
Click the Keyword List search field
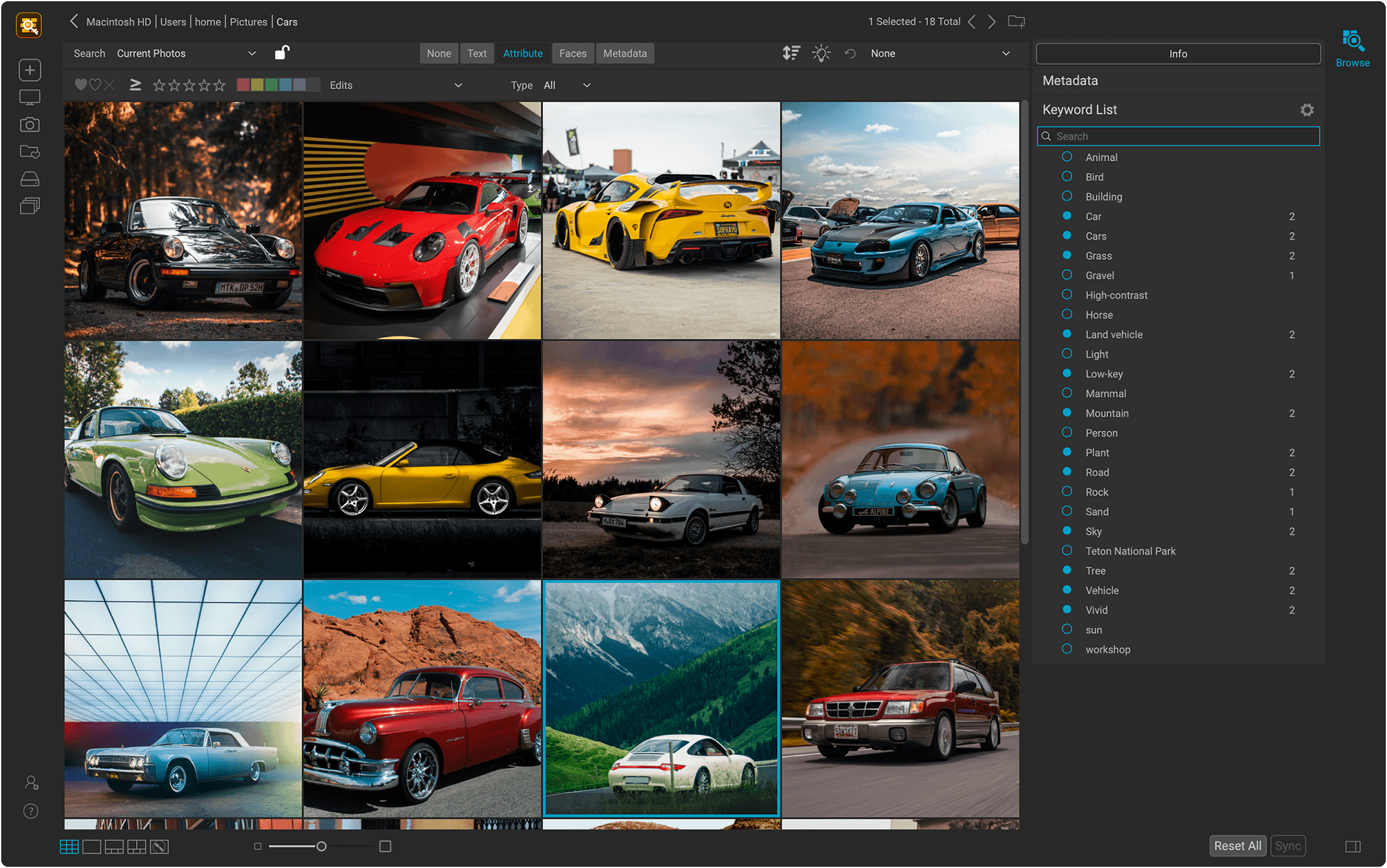point(1177,136)
